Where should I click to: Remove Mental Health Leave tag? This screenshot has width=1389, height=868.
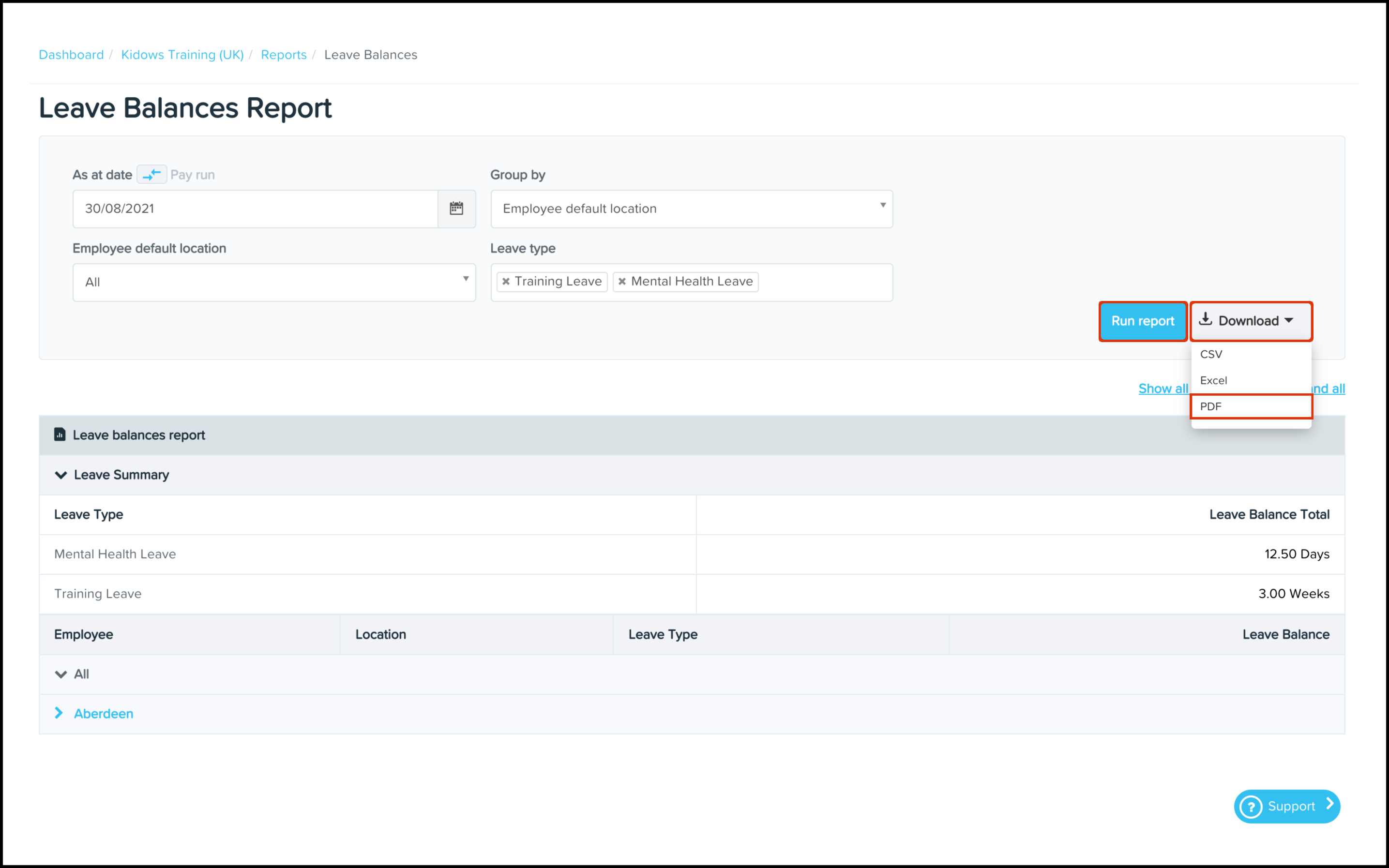point(622,281)
